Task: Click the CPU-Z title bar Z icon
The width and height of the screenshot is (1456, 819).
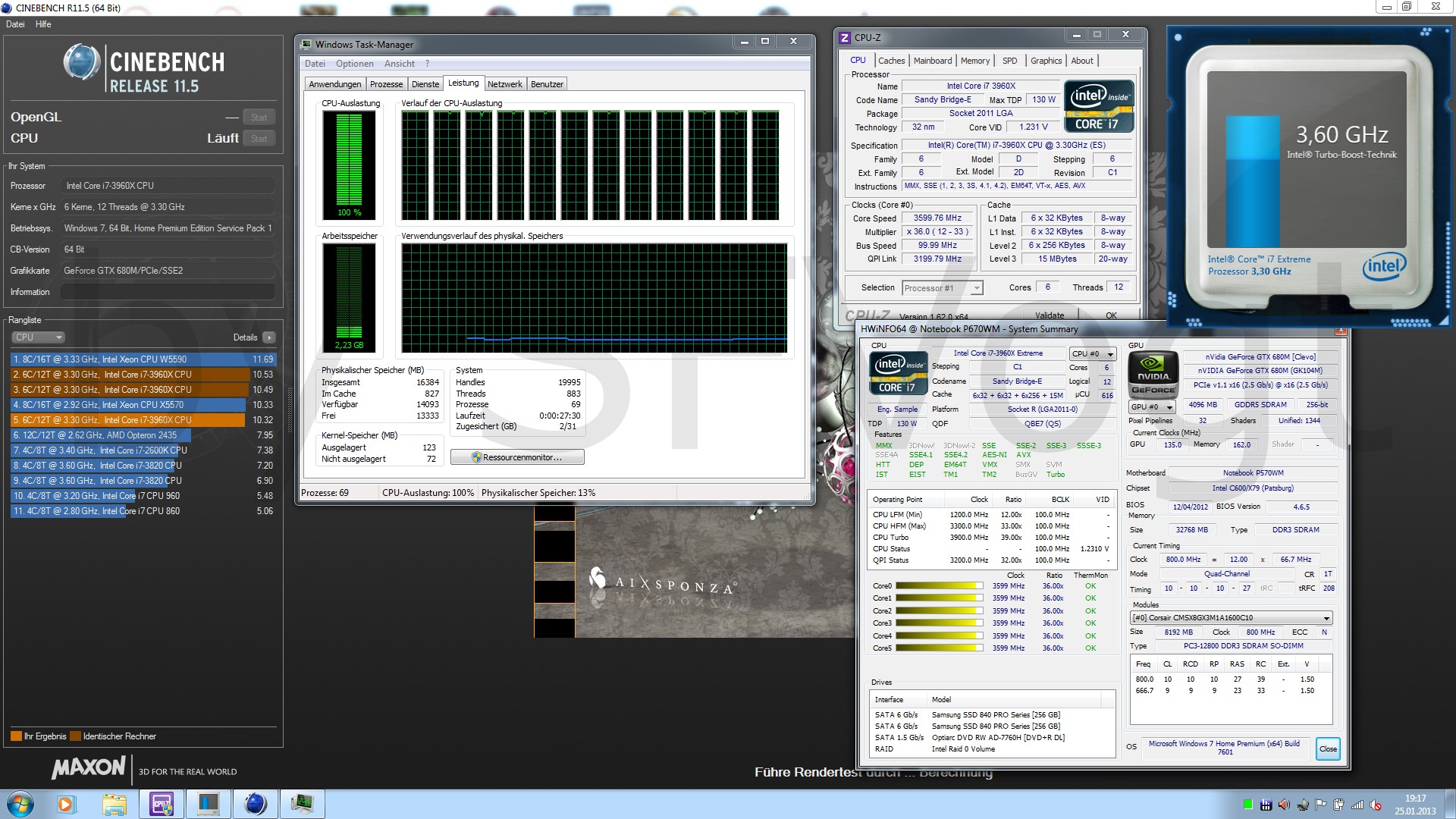Action: pos(845,37)
